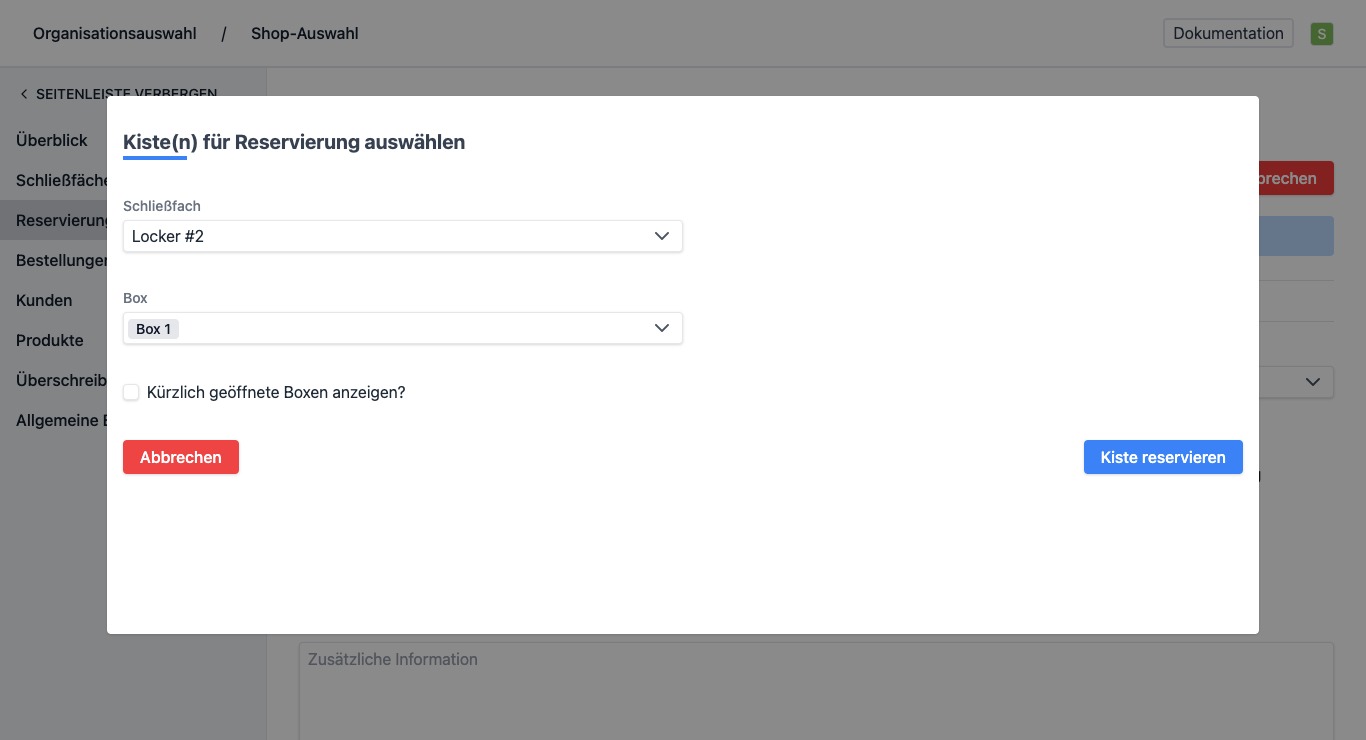This screenshot has width=1366, height=740.
Task: Open the Dokumentation button in the header
Action: click(x=1227, y=33)
